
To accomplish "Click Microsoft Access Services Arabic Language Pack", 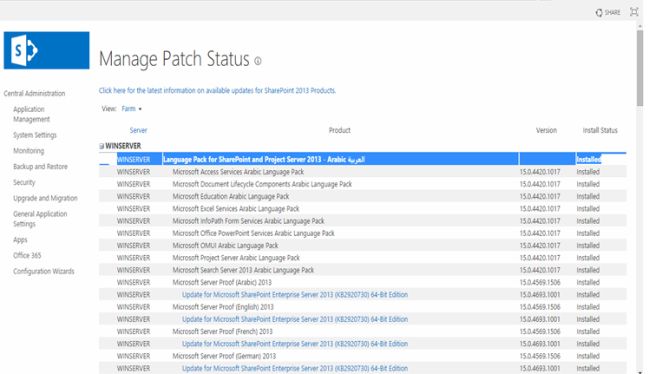I will pyautogui.click(x=238, y=172).
